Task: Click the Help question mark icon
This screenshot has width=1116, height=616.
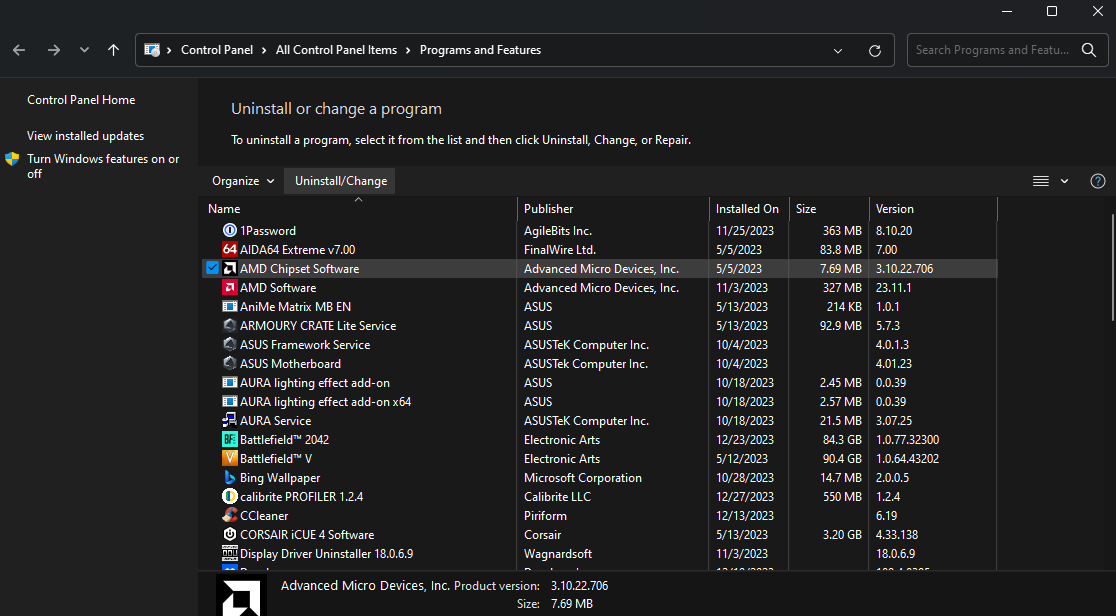Action: pos(1097,181)
